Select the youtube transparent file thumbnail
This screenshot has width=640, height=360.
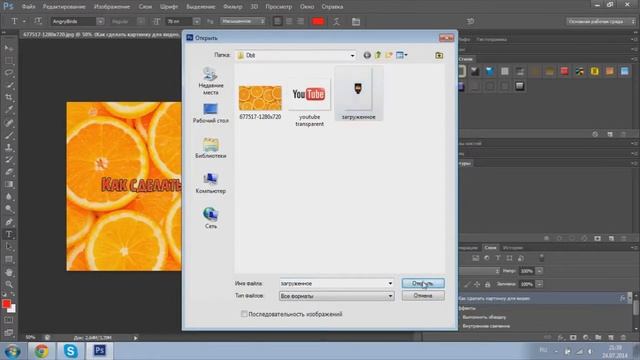click(x=309, y=95)
